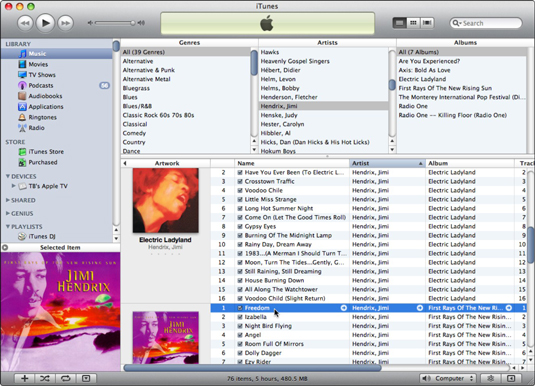Uncheck the Freedom song checkbox
Image resolution: width=535 pixels, height=386 pixels.
[x=240, y=308]
